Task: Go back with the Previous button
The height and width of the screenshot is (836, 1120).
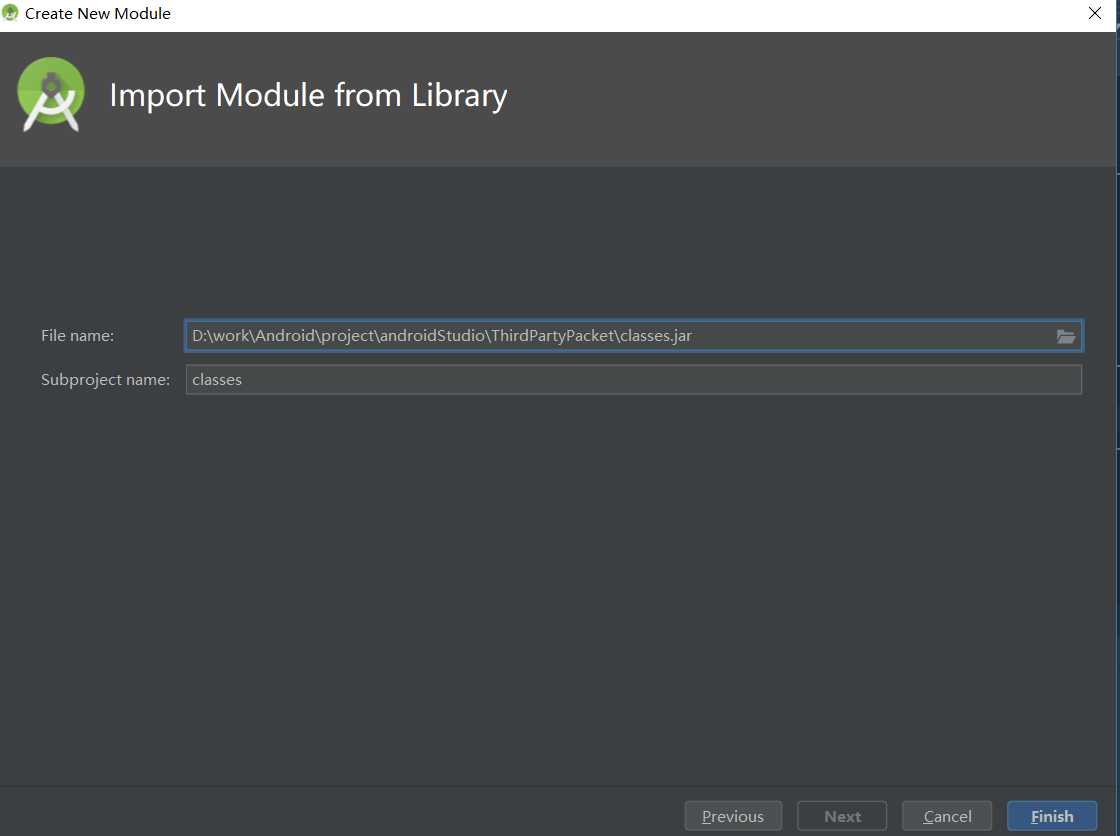Action: [x=733, y=816]
